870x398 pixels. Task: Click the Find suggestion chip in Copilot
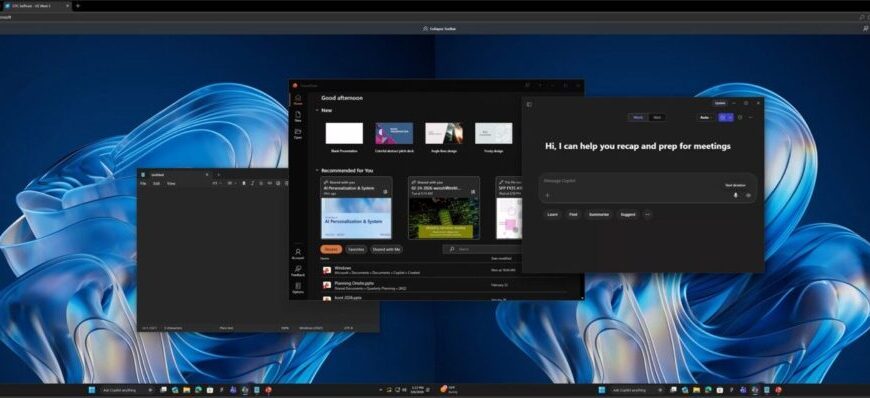[x=573, y=214]
